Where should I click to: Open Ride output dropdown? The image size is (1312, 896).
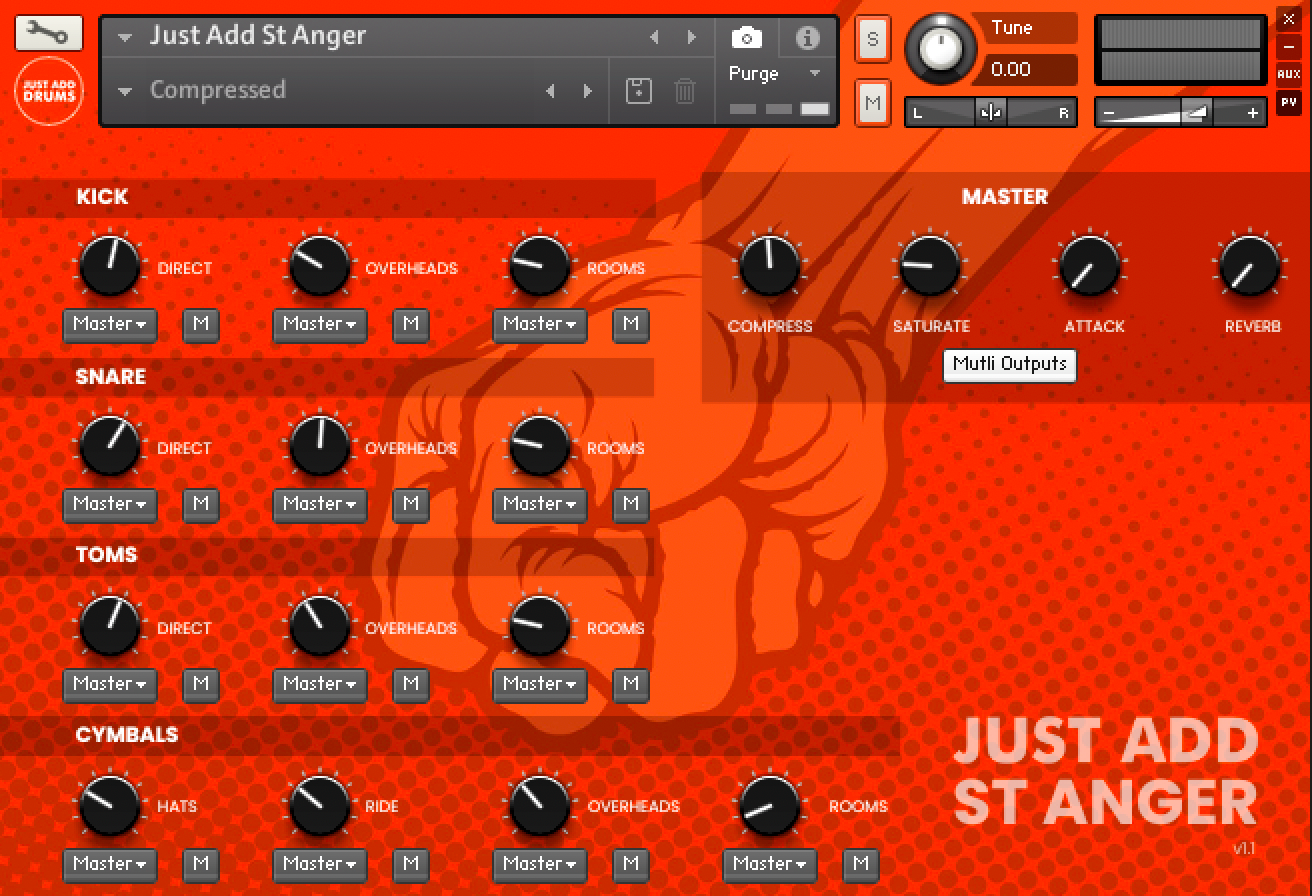coord(320,864)
